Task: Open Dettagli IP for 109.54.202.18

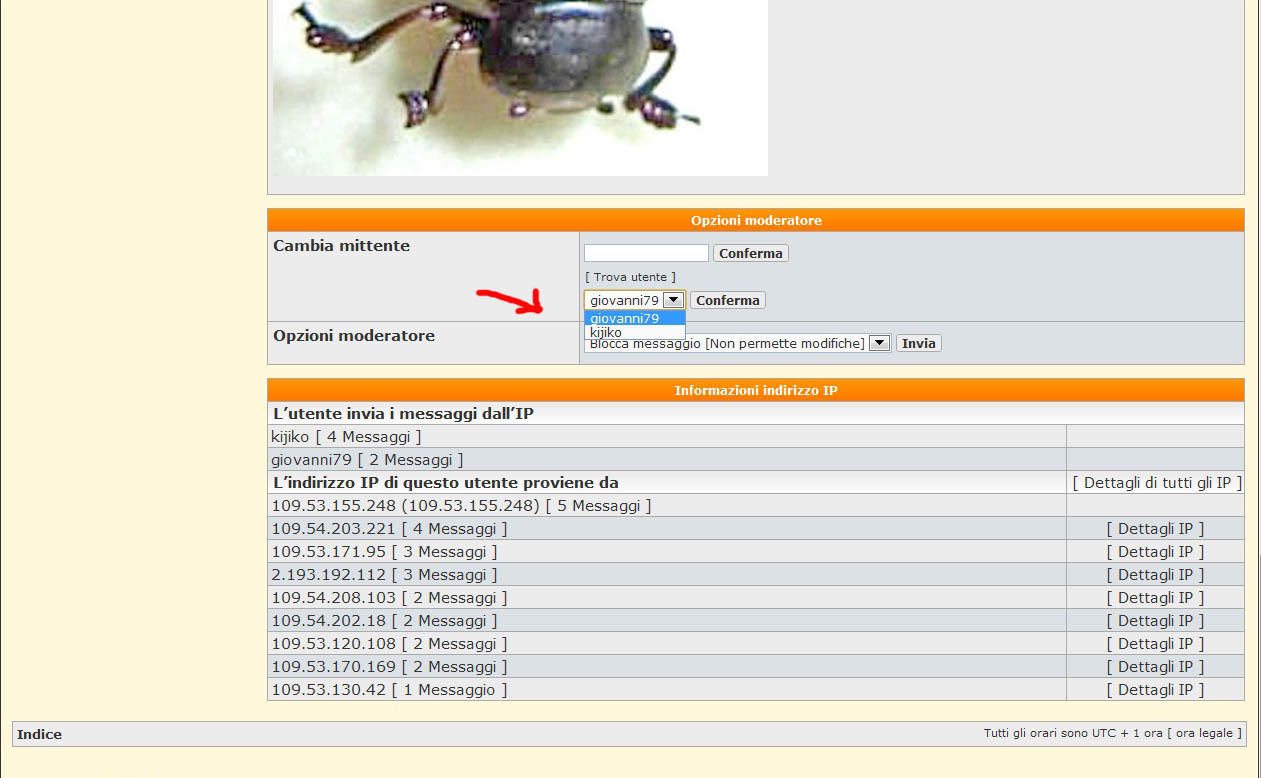Action: 1155,621
